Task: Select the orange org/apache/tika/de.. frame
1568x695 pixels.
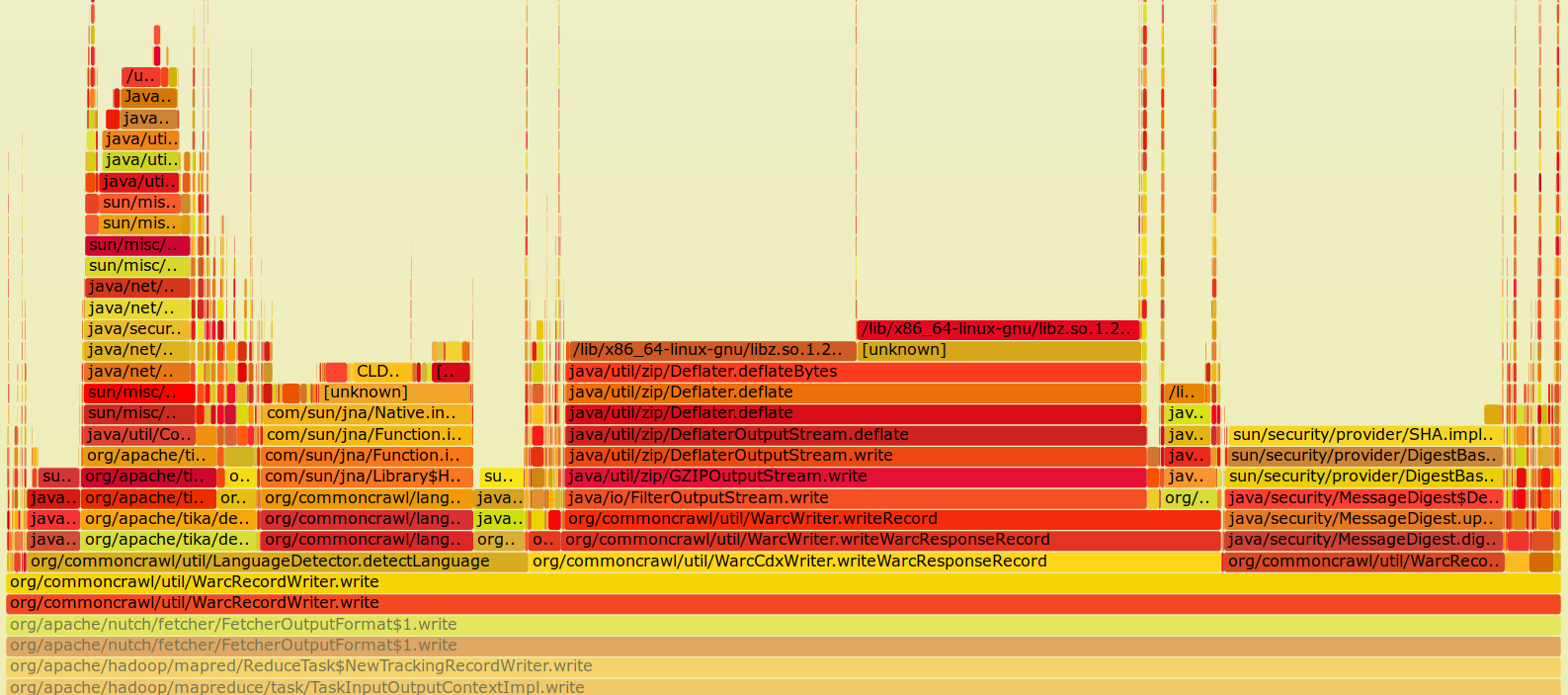Action: pyautogui.click(x=169, y=519)
